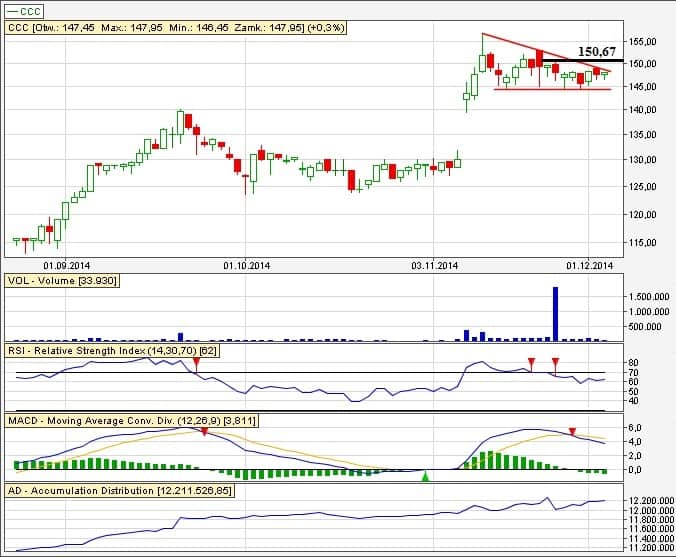Click the rightmost red signal arrow on RSI
The image size is (676, 557).
(555, 362)
